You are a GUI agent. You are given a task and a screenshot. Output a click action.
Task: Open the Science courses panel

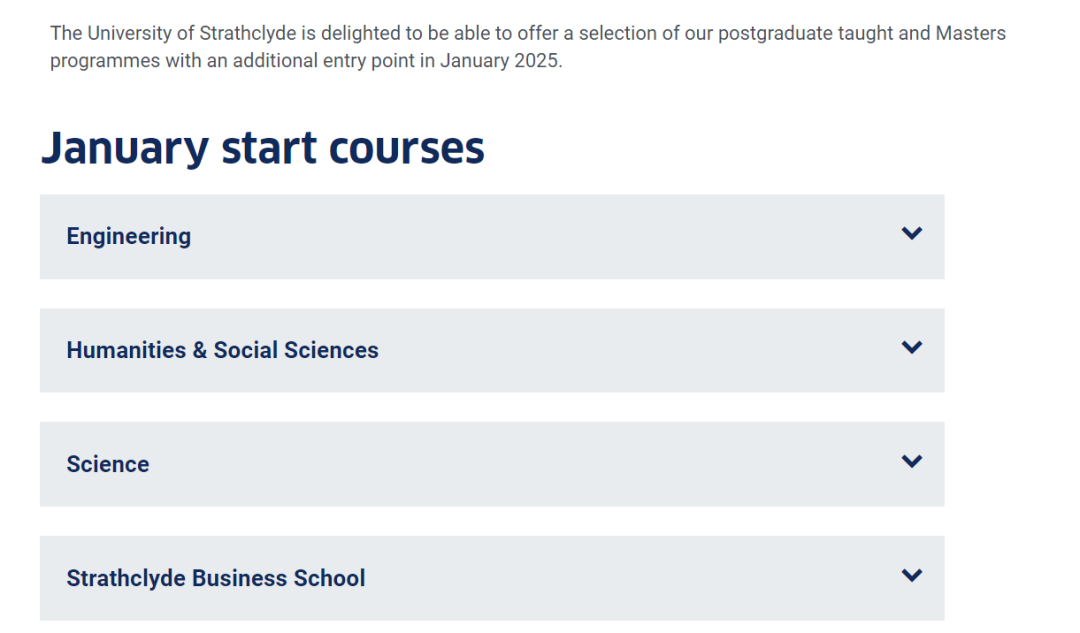pyautogui.click(x=491, y=465)
